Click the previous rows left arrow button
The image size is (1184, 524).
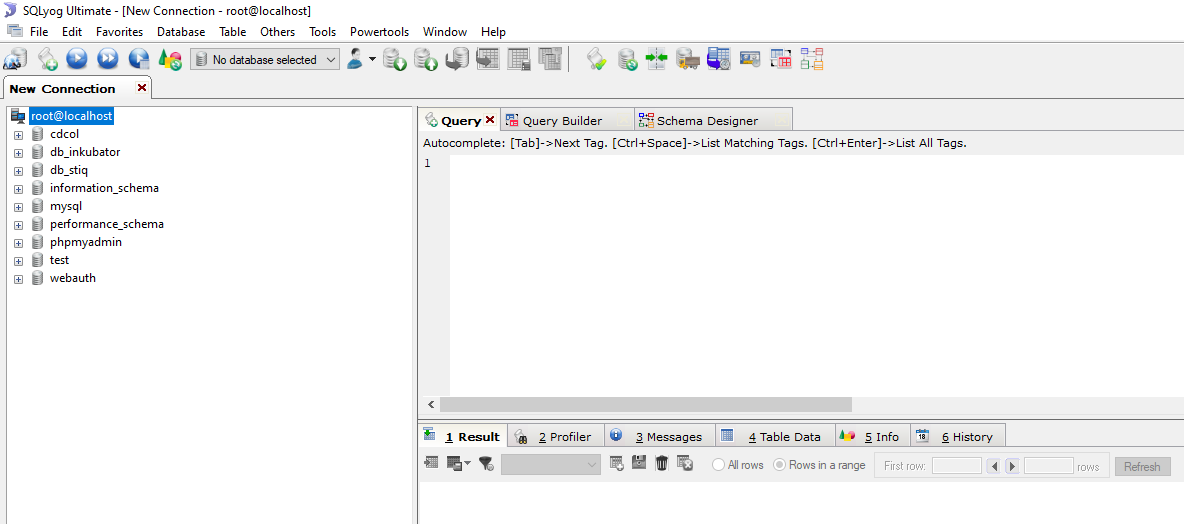click(x=994, y=467)
